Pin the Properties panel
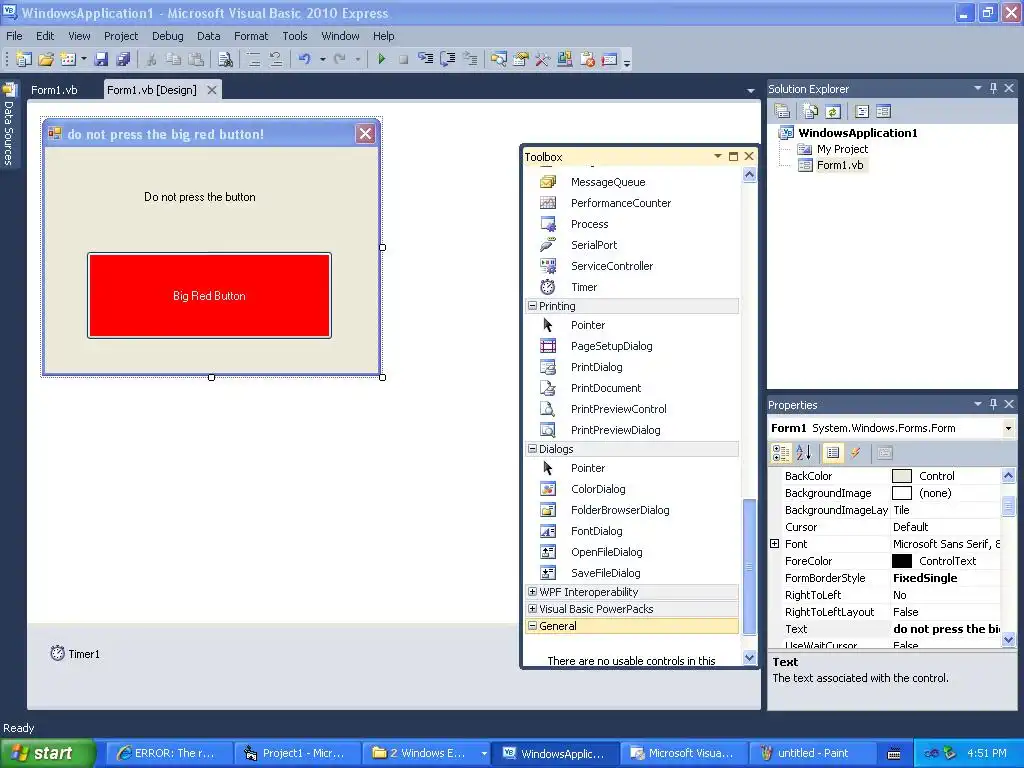Image resolution: width=1024 pixels, height=768 pixels. [x=993, y=404]
